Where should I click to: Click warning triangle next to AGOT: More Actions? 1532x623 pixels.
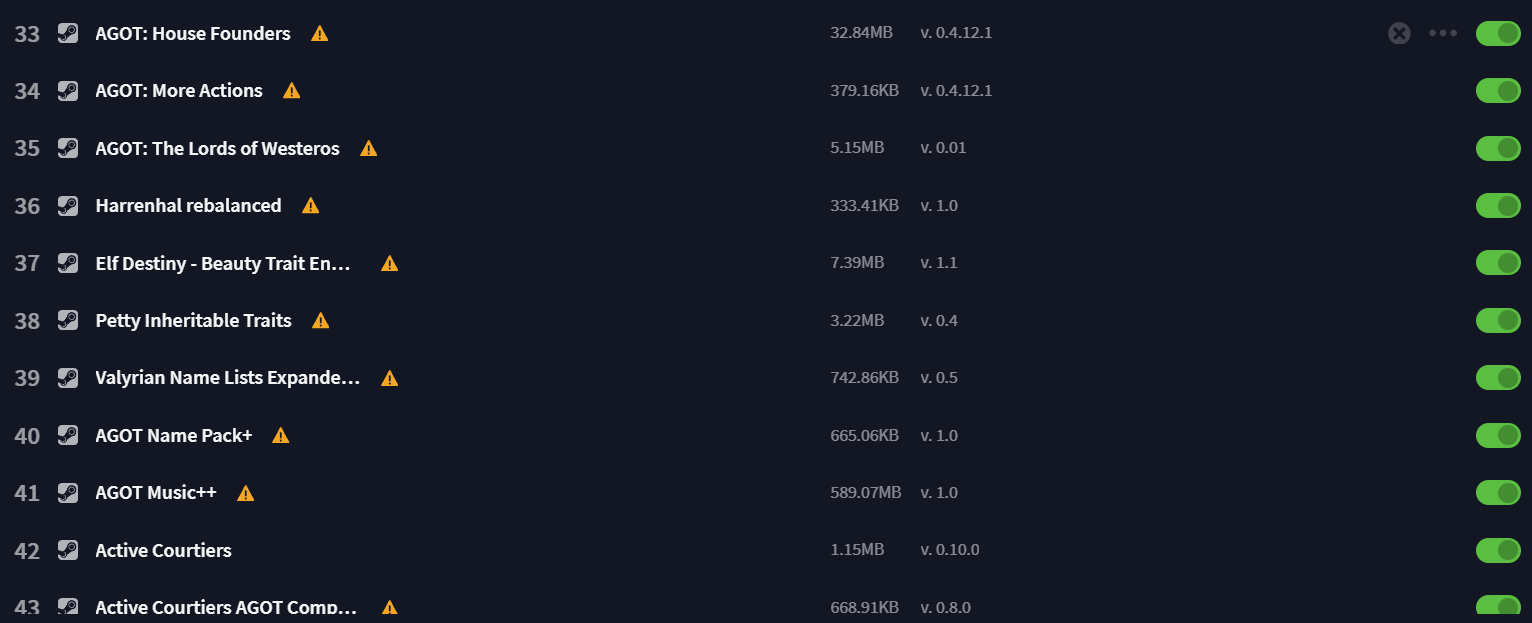click(292, 91)
